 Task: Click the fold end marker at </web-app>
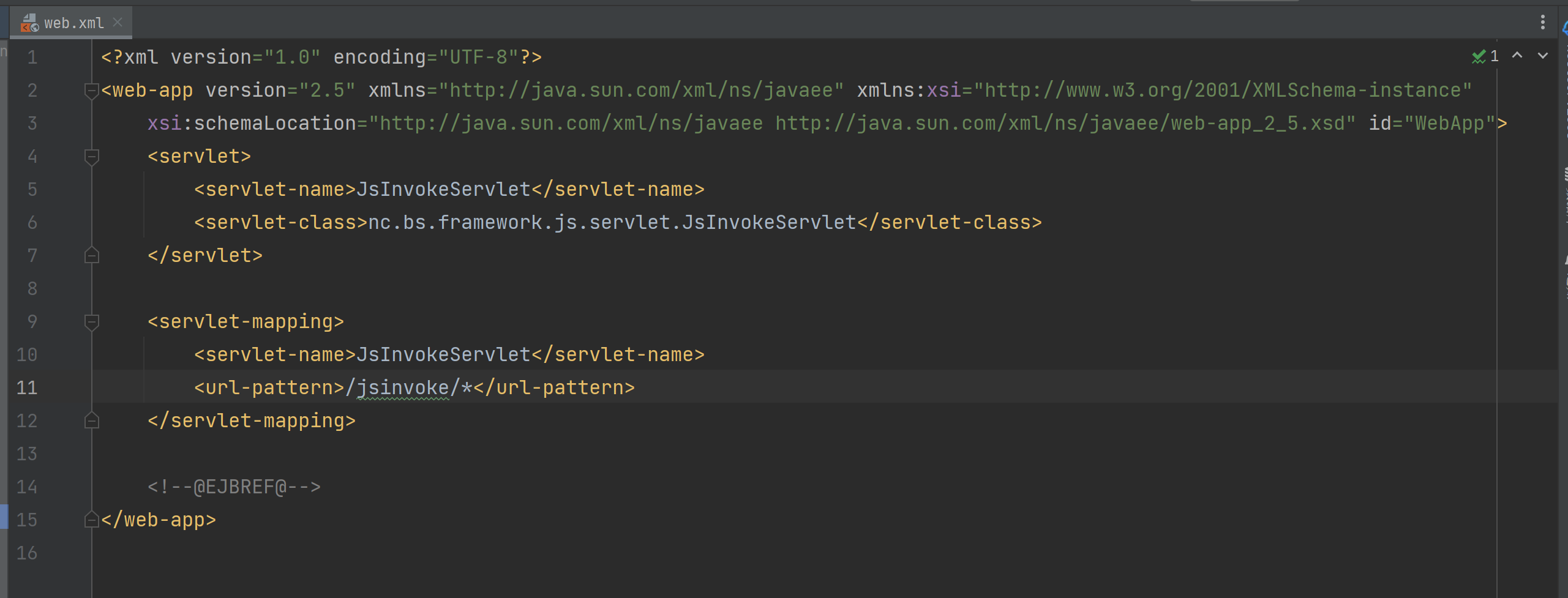coord(92,520)
